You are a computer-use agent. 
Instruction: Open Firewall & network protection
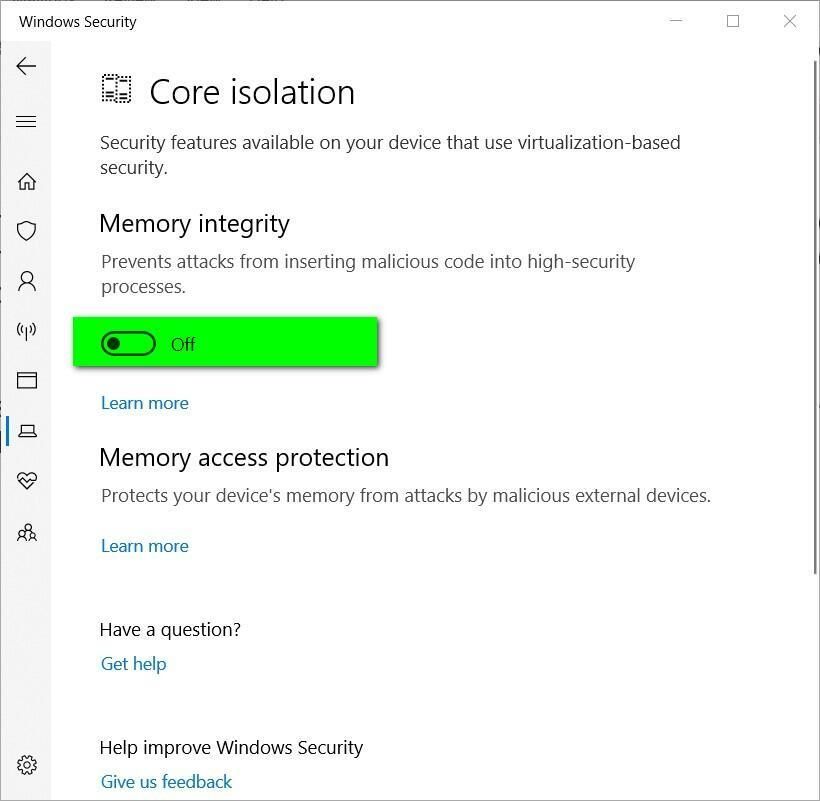tap(26, 331)
